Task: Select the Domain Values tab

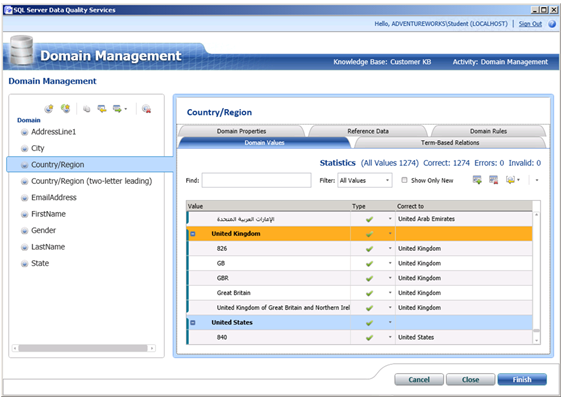Action: point(264,143)
